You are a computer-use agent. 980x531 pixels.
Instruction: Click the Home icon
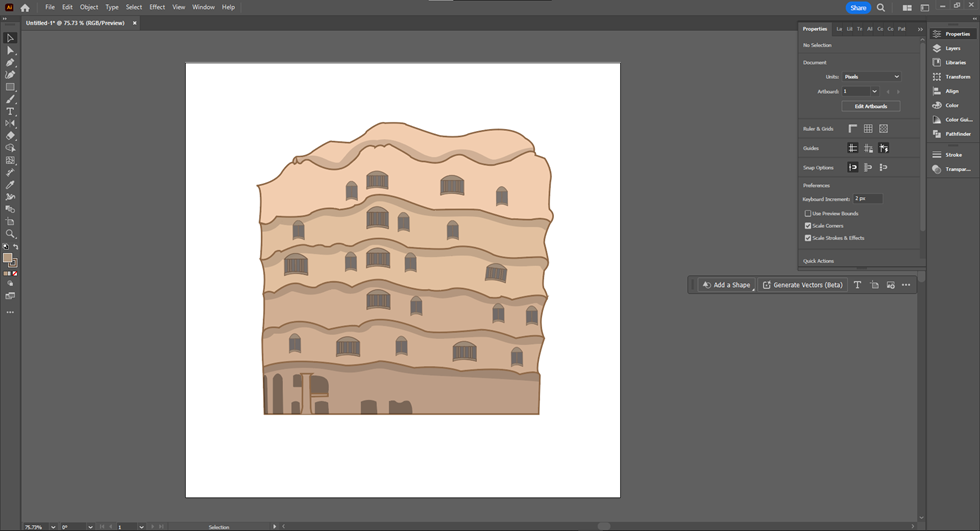25,7
